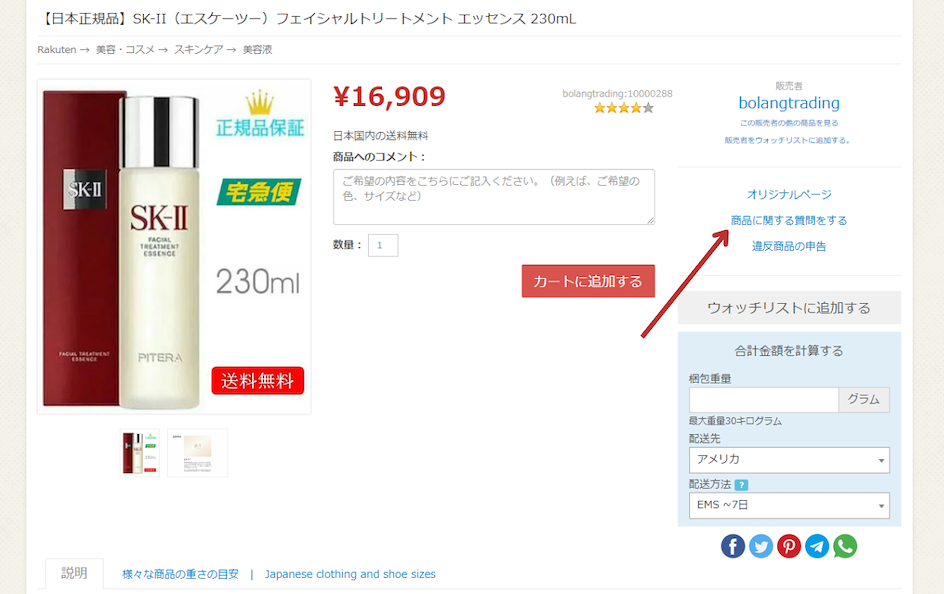Share via the Telegram icon

point(817,546)
